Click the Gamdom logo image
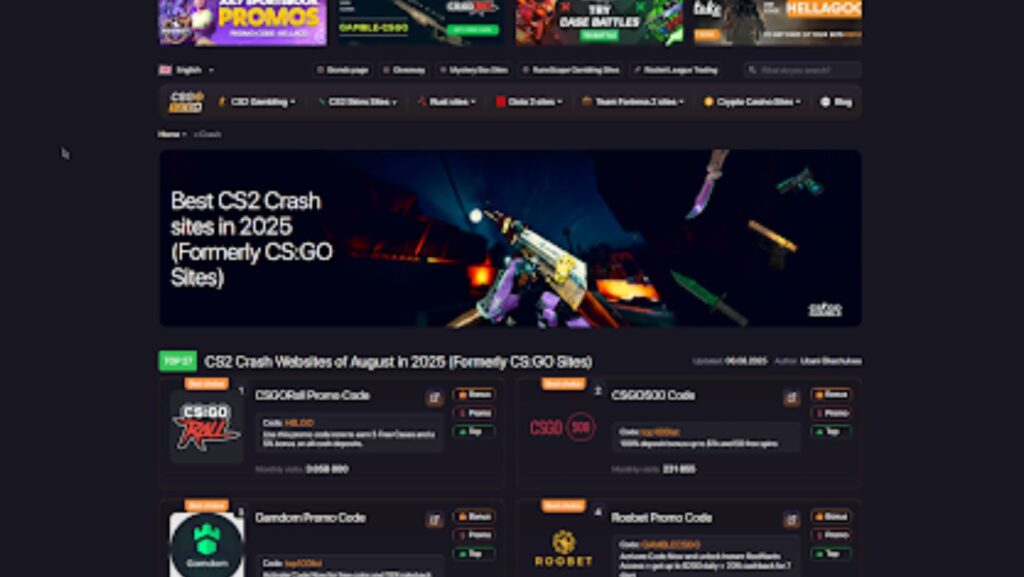This screenshot has height=577, width=1024. [x=207, y=544]
